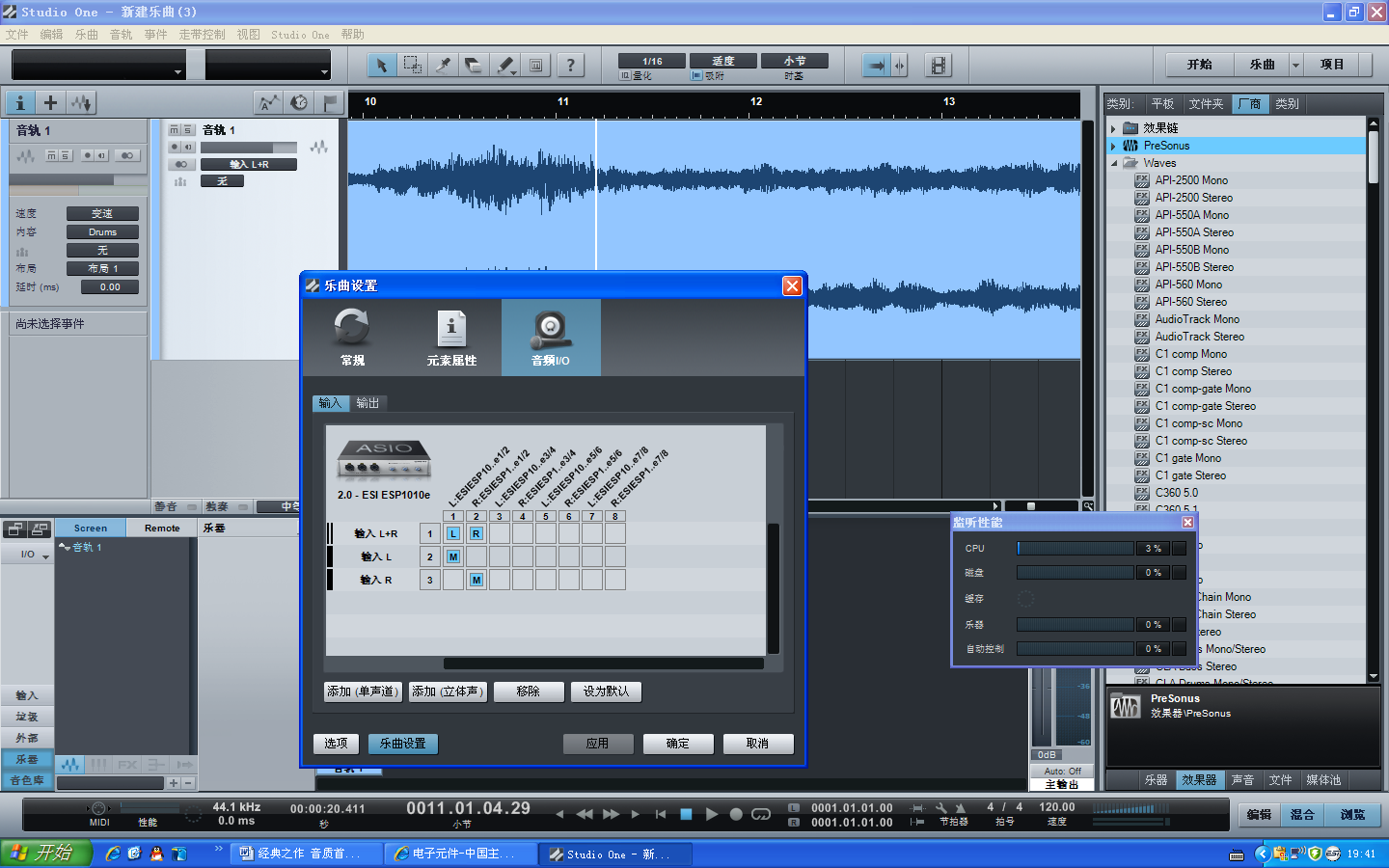Toggle the autoscroll arrow button
Image resolution: width=1389 pixels, height=868 pixels.
click(876, 65)
